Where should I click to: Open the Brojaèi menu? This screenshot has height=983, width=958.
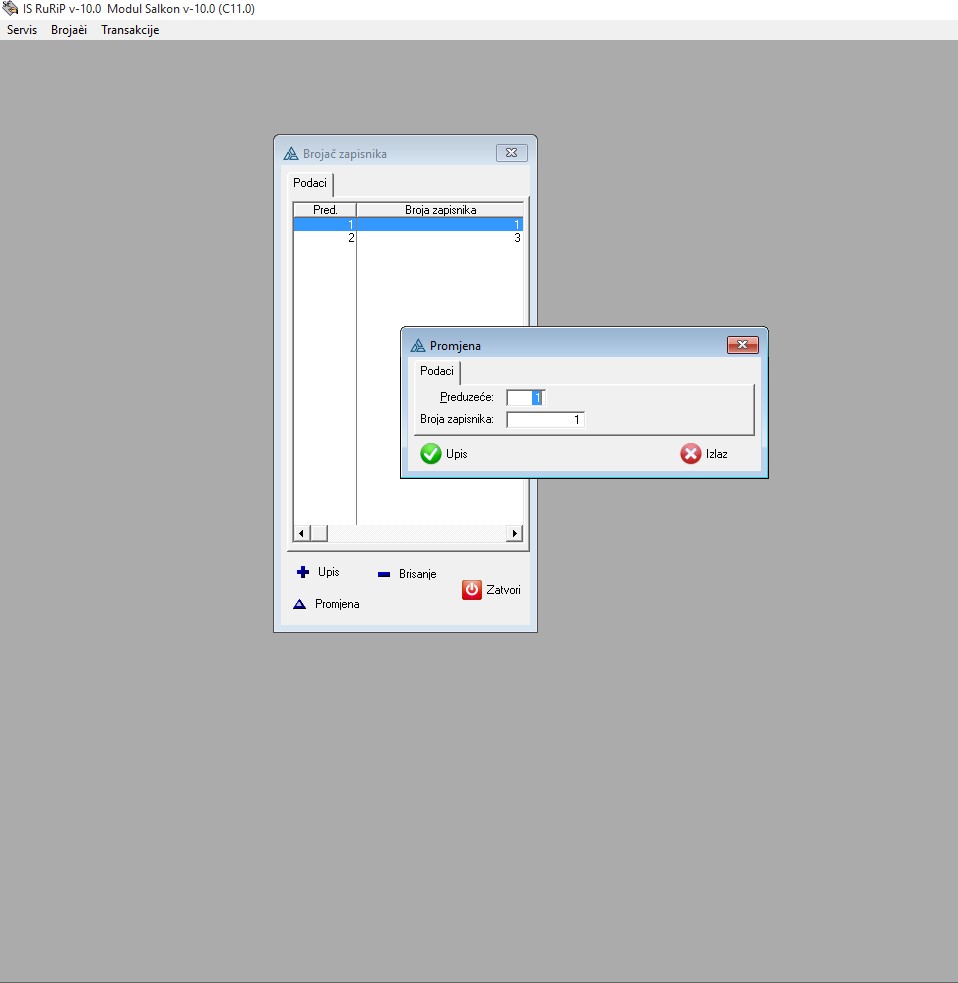pyautogui.click(x=69, y=30)
